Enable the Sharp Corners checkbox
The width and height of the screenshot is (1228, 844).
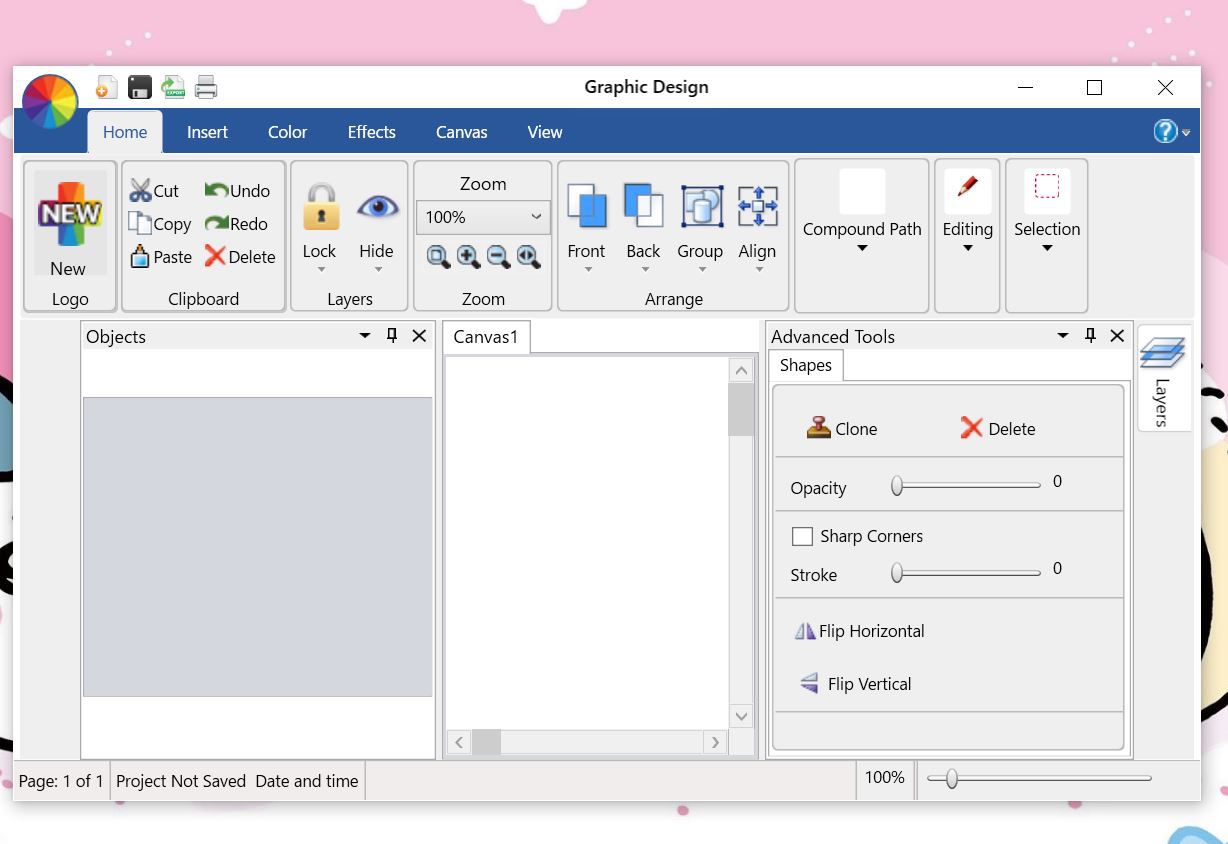click(x=802, y=537)
